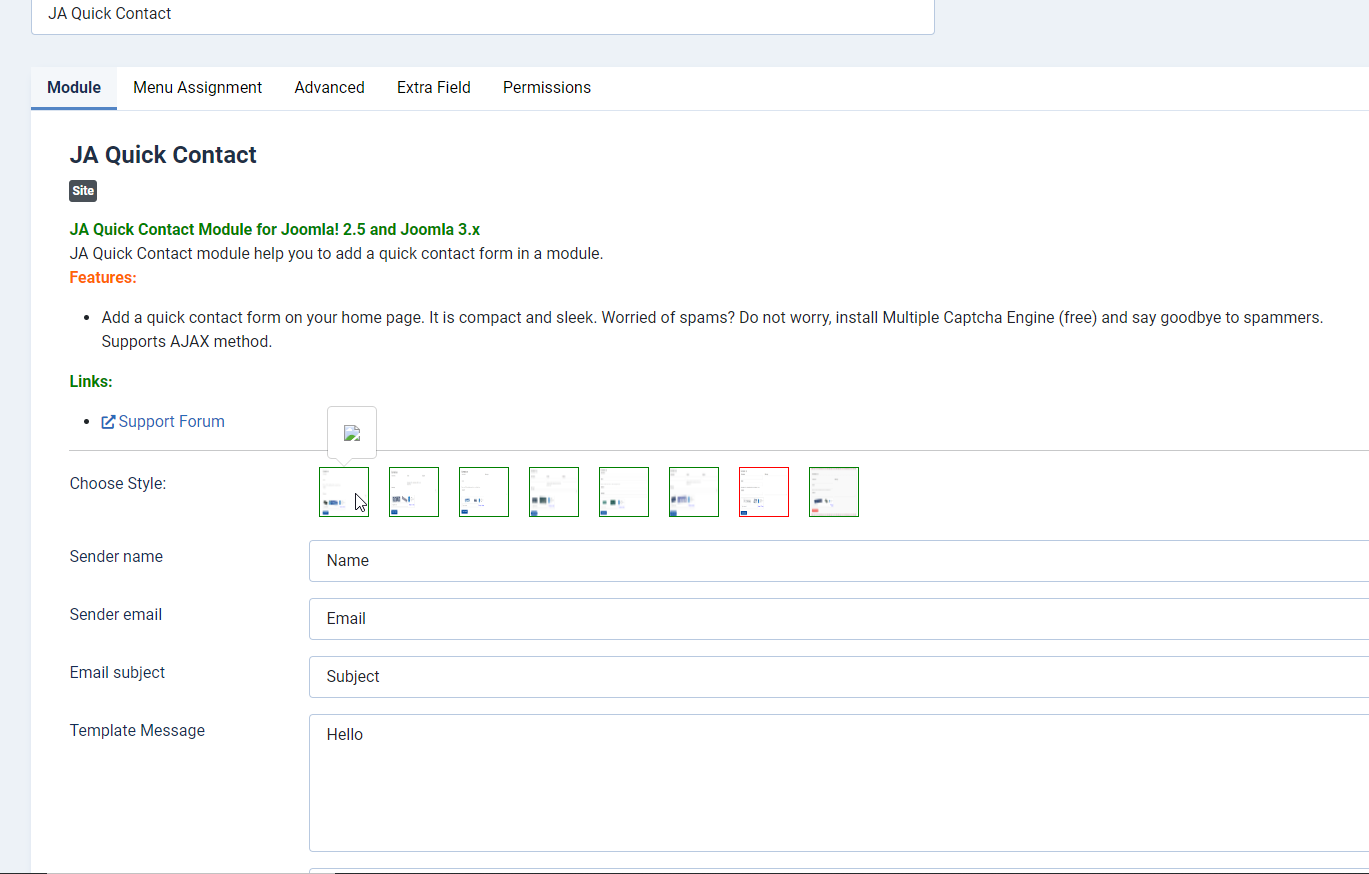This screenshot has height=874, width=1369.
Task: Click the external-link icon beside Support Forum
Action: coord(109,422)
